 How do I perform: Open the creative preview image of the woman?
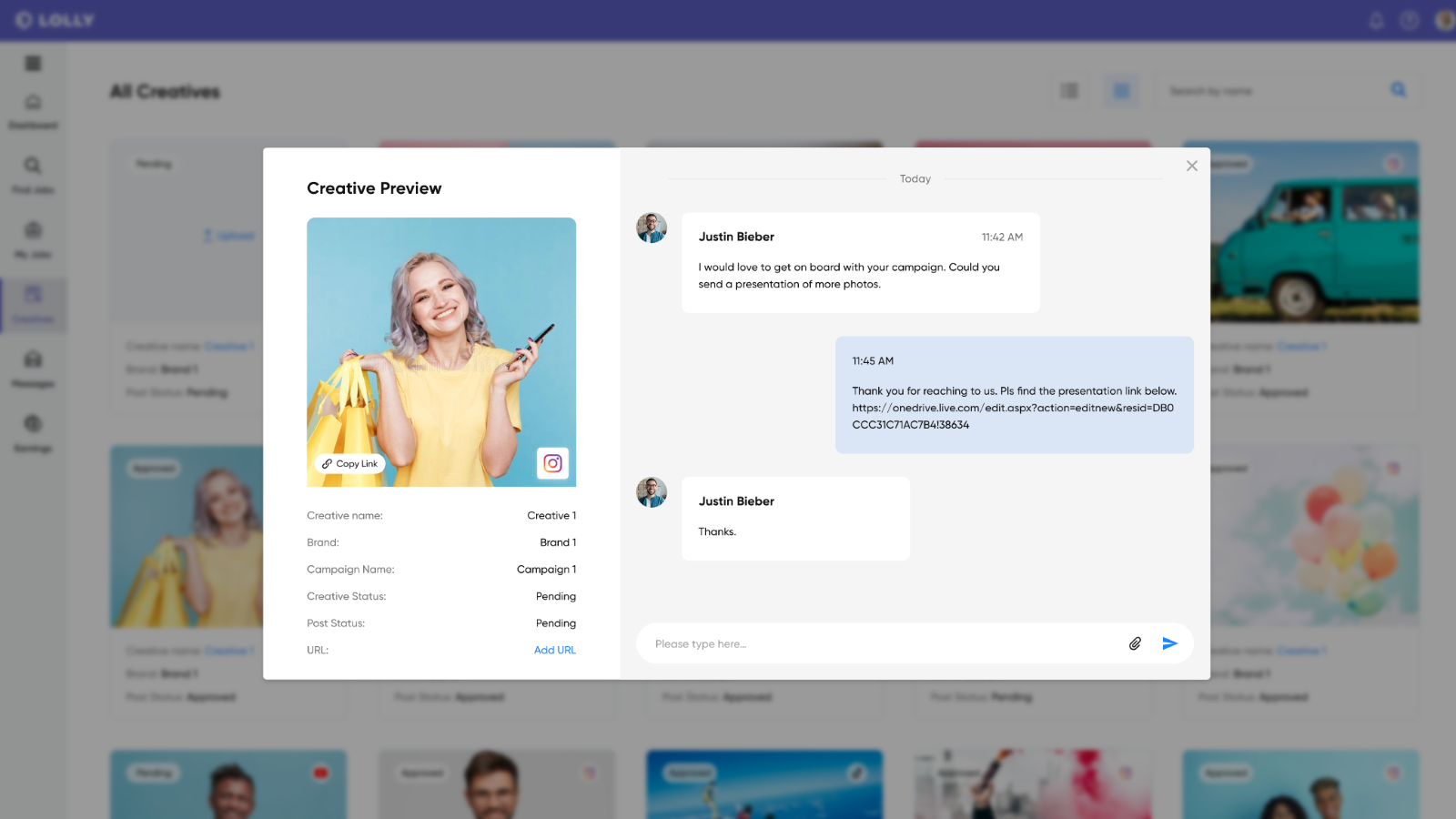441,352
